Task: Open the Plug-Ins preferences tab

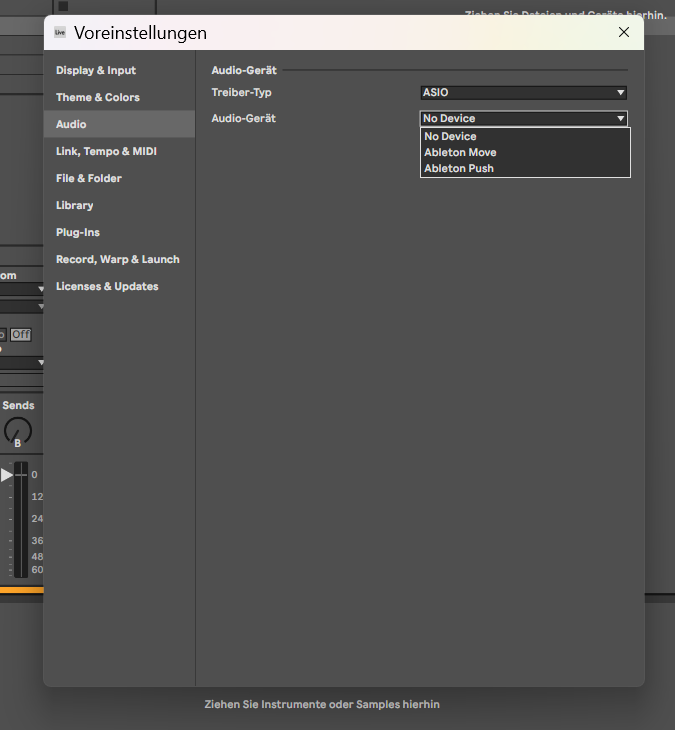Action: tap(78, 232)
